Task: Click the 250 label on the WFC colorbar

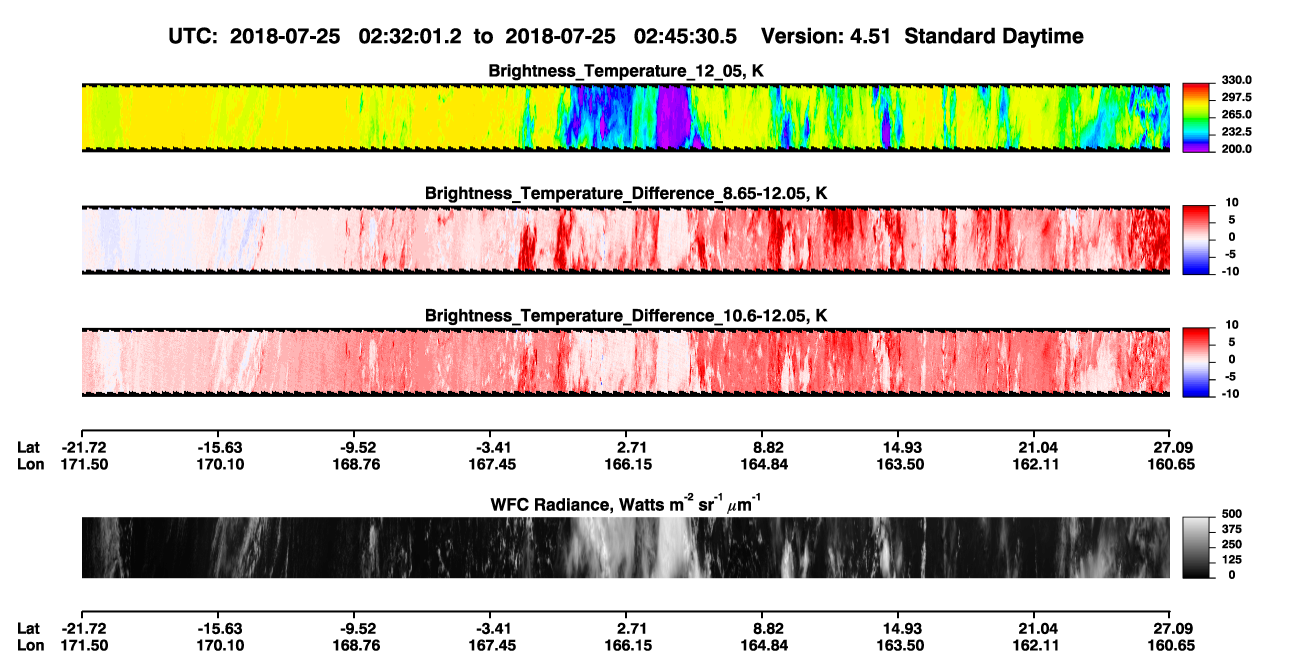Action: pos(1233,544)
